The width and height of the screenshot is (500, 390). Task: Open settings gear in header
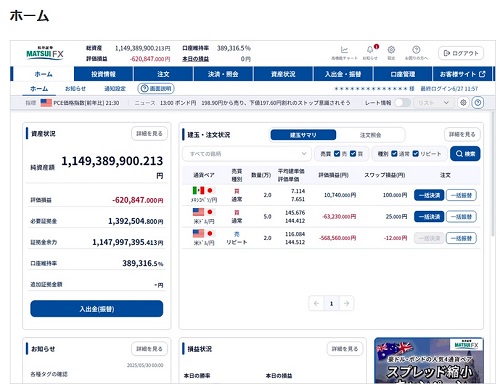[x=391, y=50]
